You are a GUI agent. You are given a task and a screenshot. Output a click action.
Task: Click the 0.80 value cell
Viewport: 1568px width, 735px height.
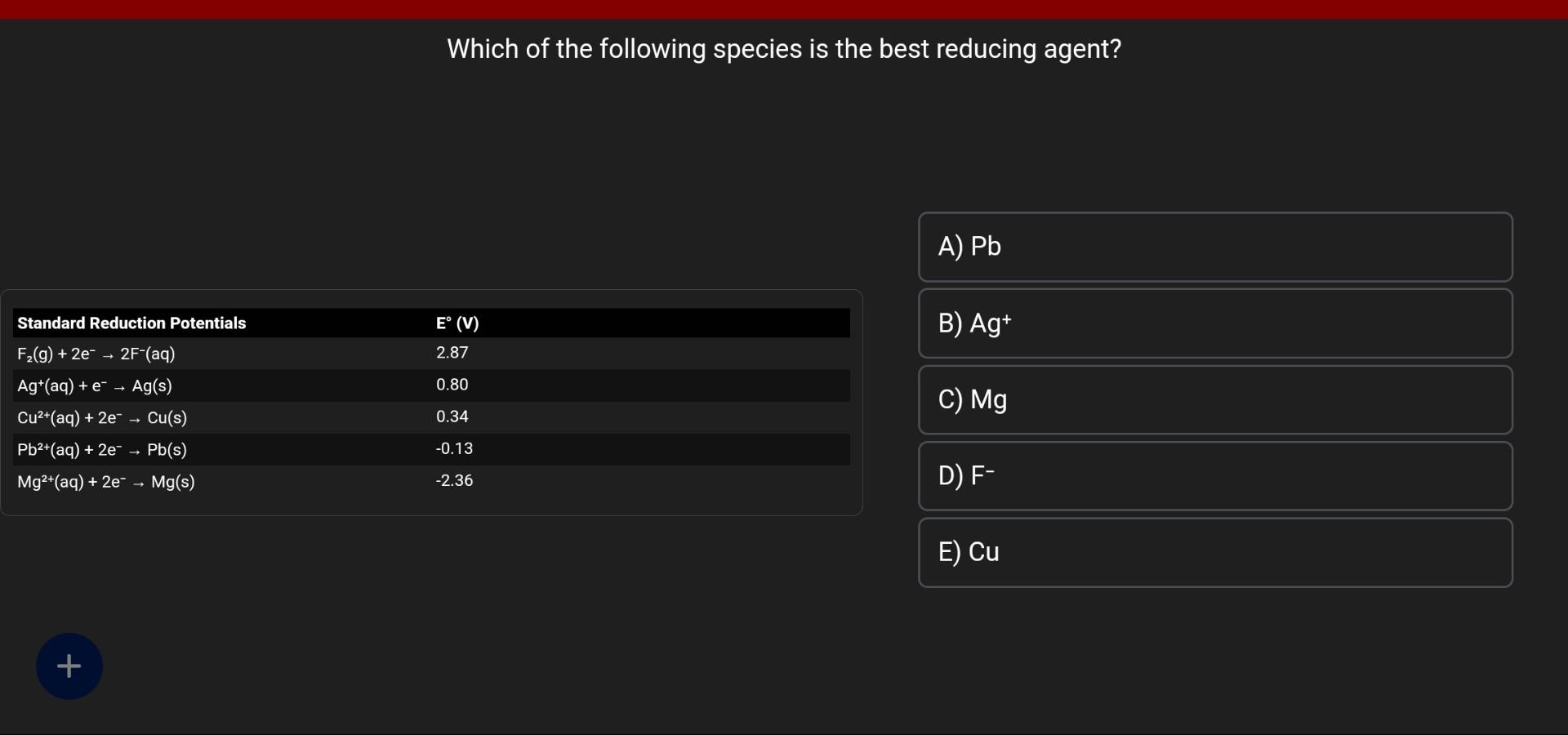[452, 384]
